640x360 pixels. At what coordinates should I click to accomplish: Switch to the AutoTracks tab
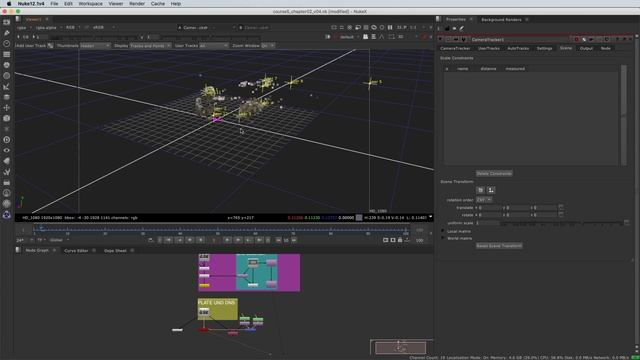(x=518, y=49)
